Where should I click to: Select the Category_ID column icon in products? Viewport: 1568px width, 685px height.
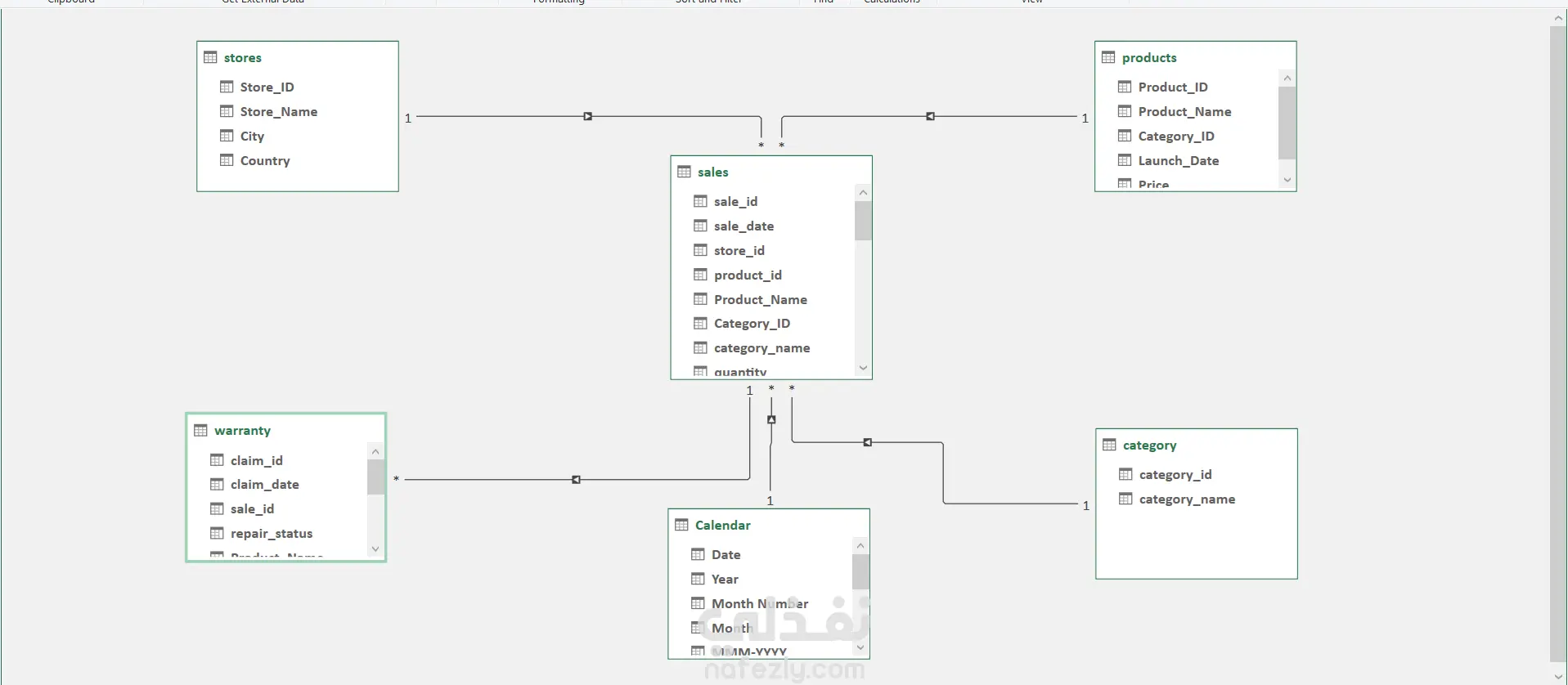[1125, 136]
